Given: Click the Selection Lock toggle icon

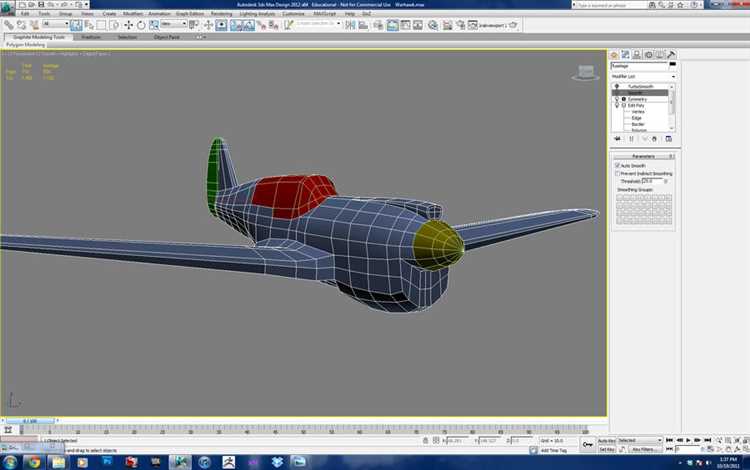Looking at the screenshot, I should (x=426, y=440).
